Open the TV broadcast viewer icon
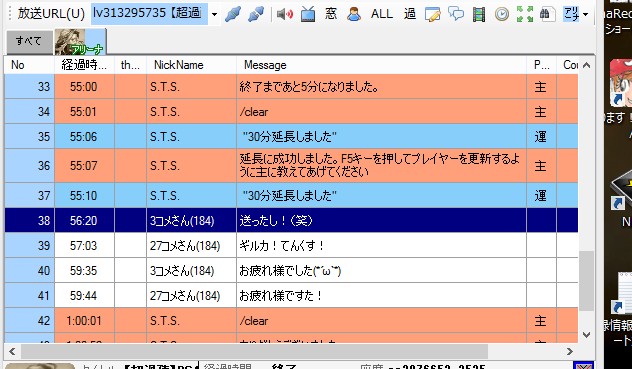 pyautogui.click(x=308, y=14)
